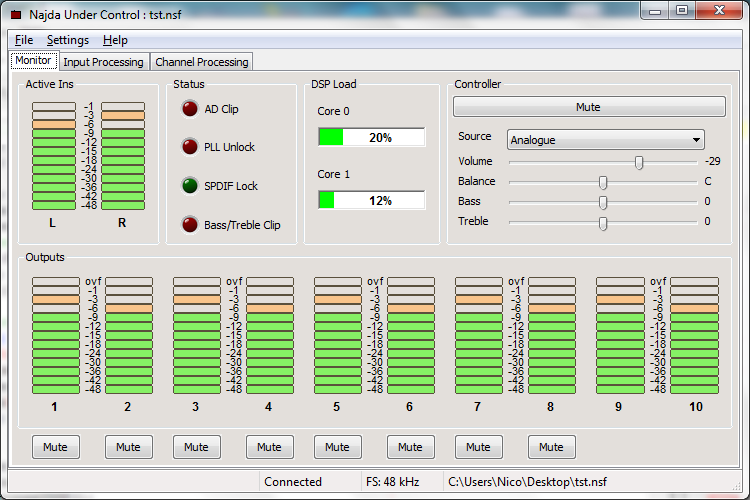Click the PLL Unlock status LED
Viewport: 750px width, 500px height.
coord(190,146)
